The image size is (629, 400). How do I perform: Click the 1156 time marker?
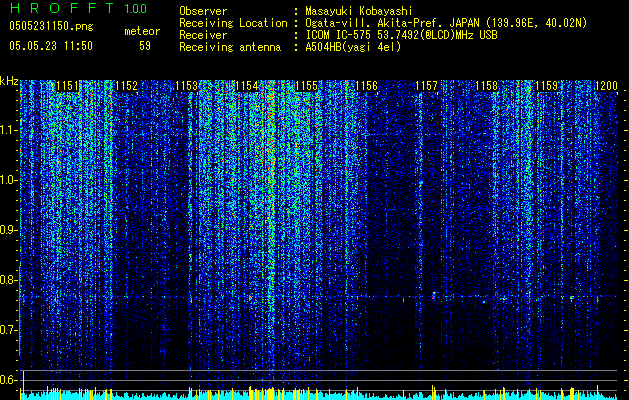pyautogui.click(x=367, y=86)
